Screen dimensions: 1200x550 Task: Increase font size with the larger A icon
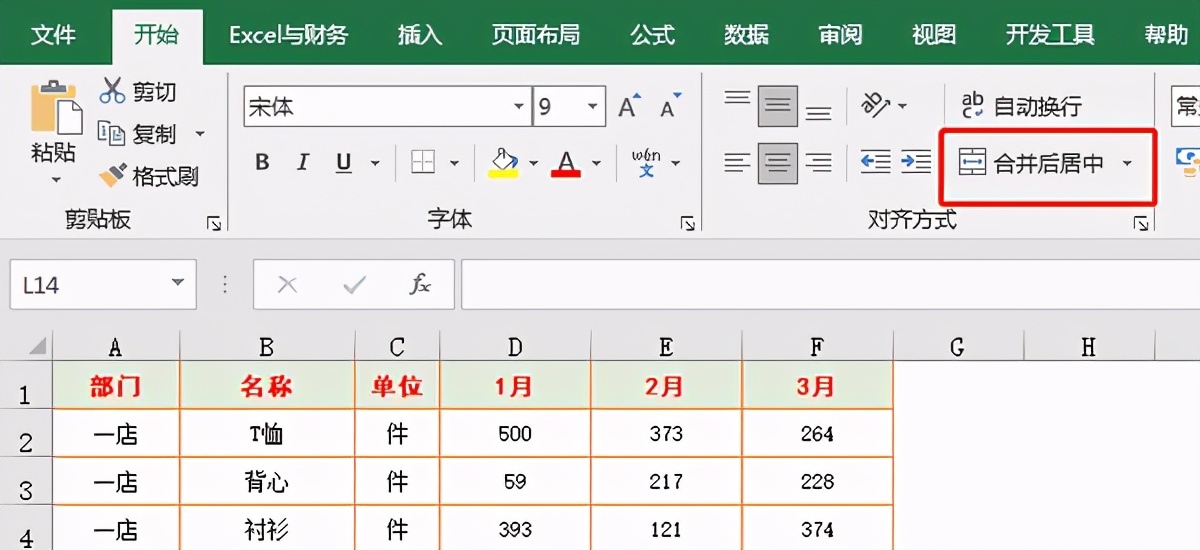pos(629,106)
